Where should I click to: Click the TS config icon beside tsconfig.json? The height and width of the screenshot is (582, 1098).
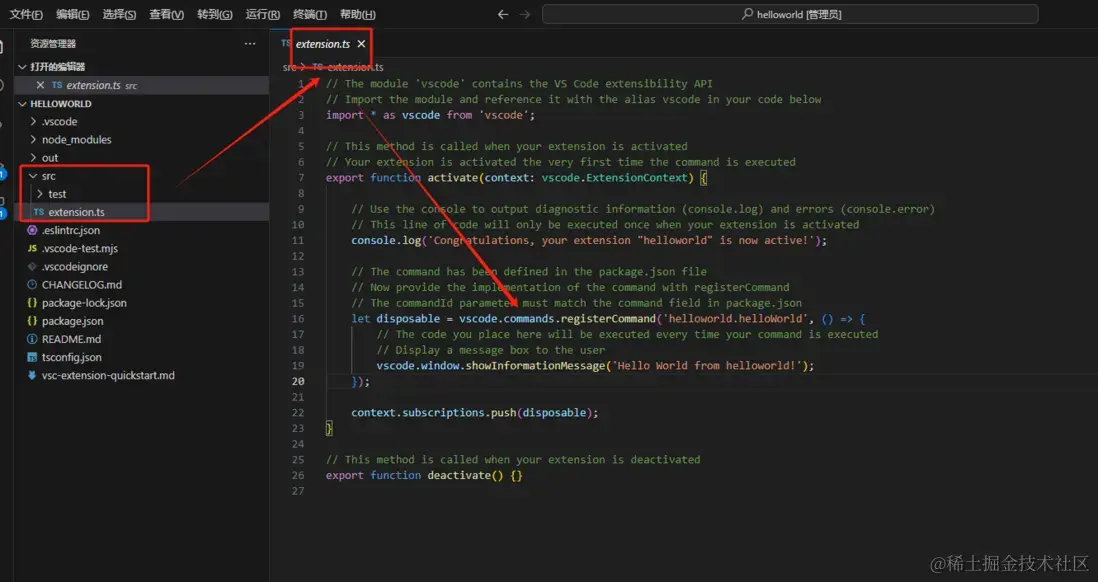[x=32, y=357]
